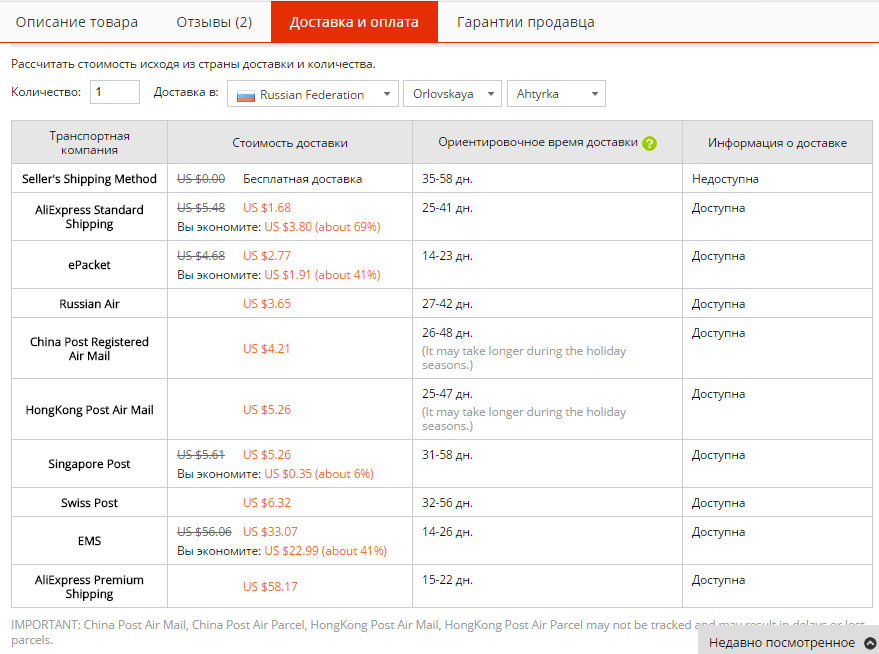This screenshot has height=654, width=879.
Task: Click the US $3.65 Russian Air price
Action: click(x=267, y=304)
